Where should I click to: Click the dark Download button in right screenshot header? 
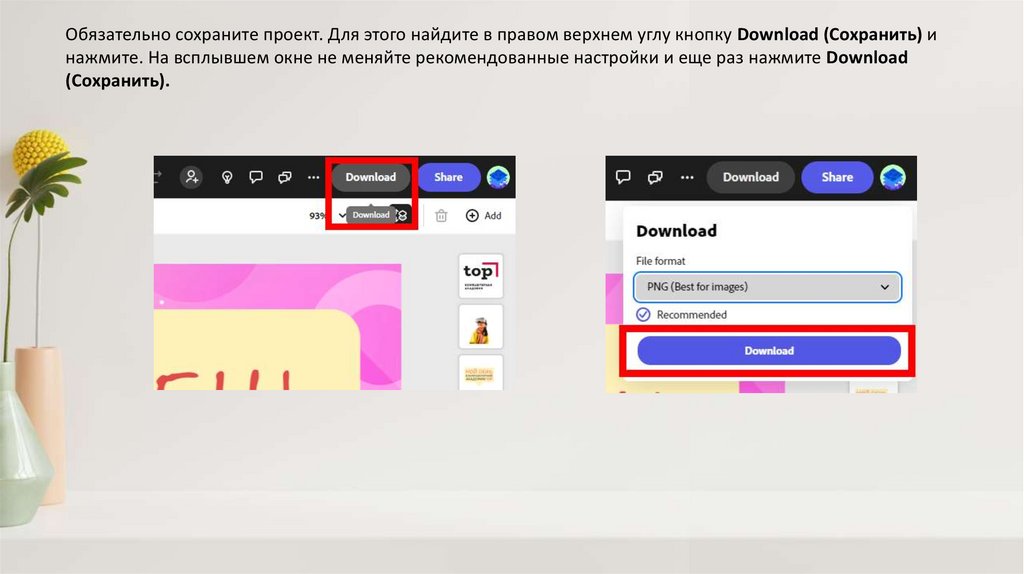[750, 177]
